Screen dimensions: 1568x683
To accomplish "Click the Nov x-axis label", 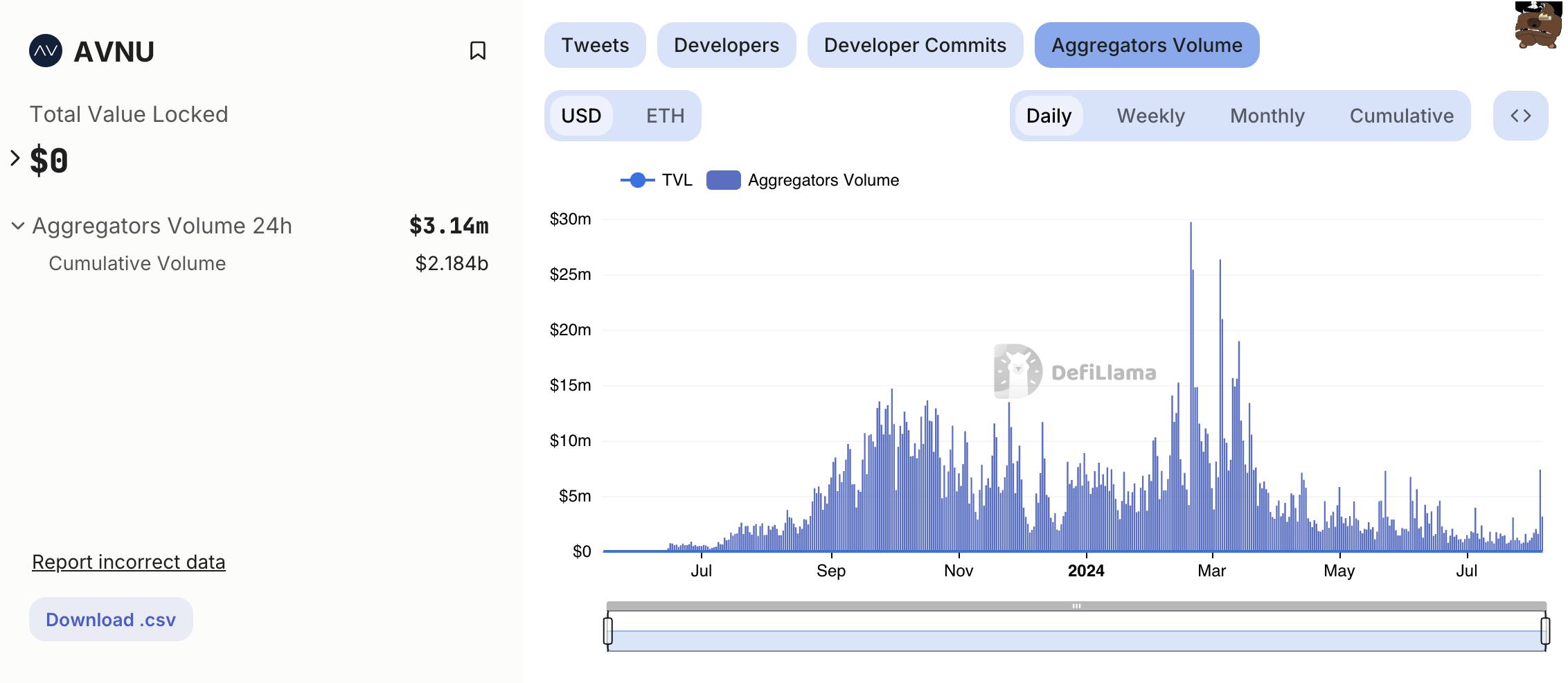I will [959, 571].
